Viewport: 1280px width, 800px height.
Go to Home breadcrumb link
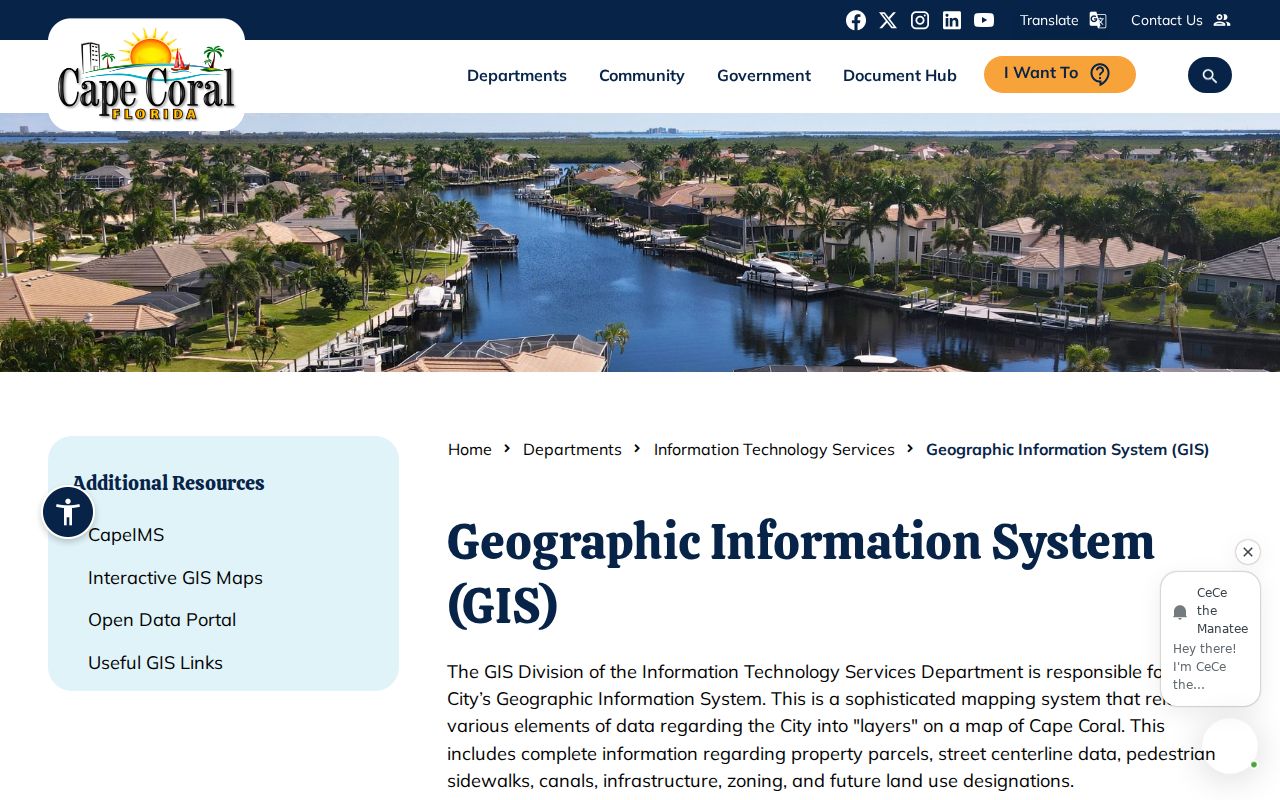point(470,450)
